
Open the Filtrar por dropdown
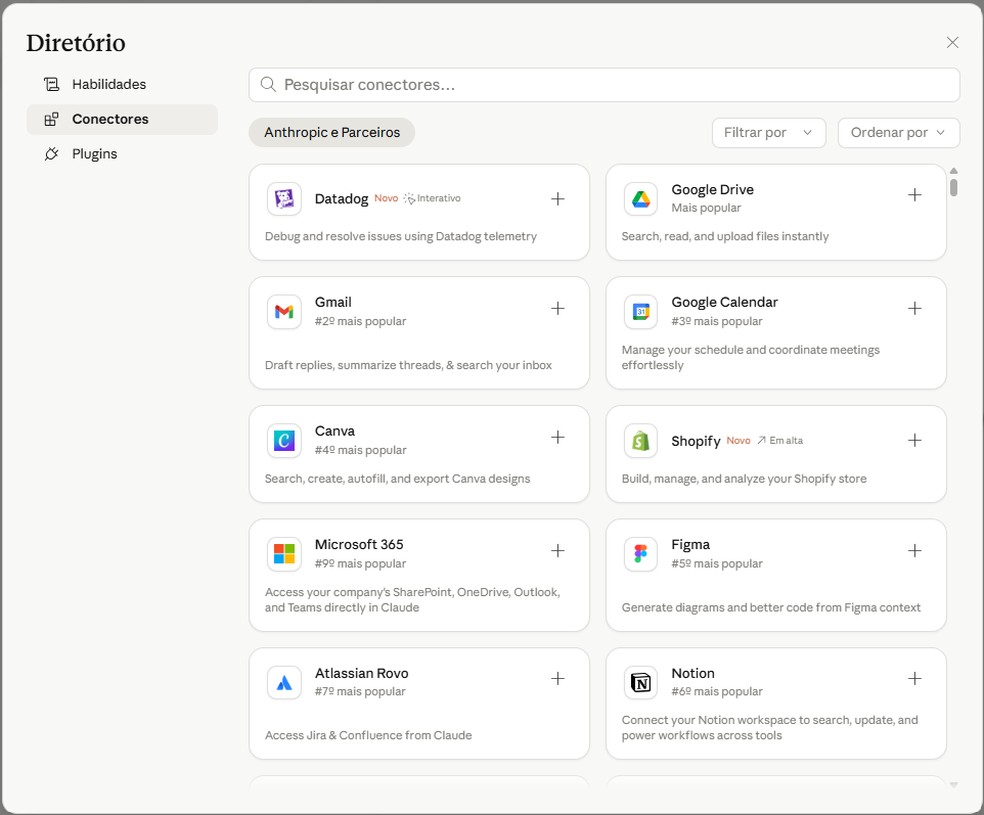769,132
